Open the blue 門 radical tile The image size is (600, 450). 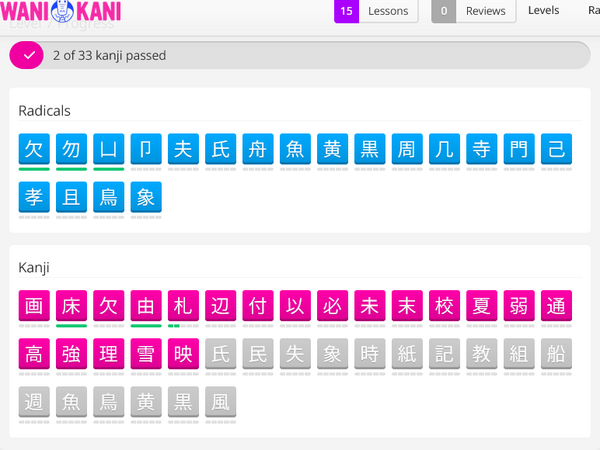coord(519,149)
